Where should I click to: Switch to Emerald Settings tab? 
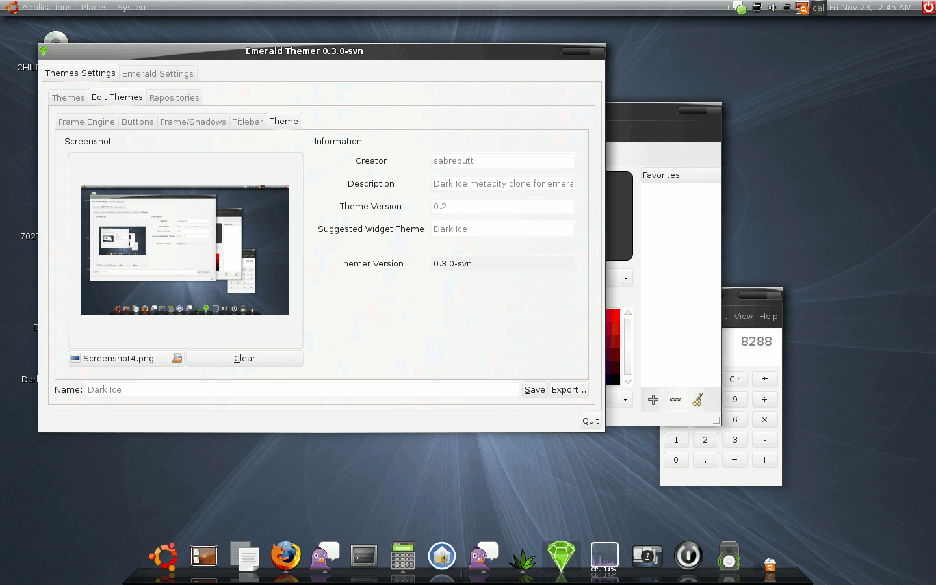tap(158, 73)
